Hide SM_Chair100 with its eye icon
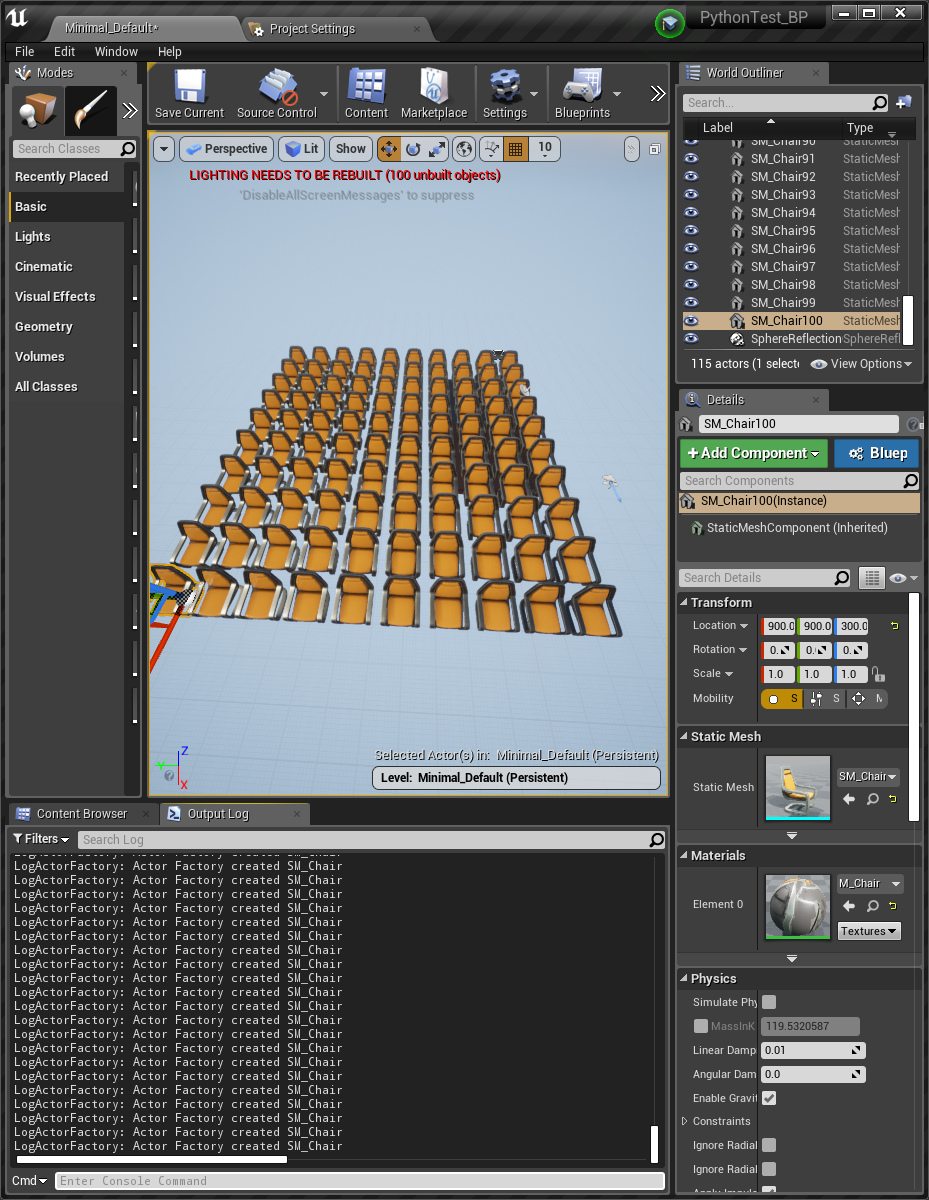929x1200 pixels. click(691, 321)
